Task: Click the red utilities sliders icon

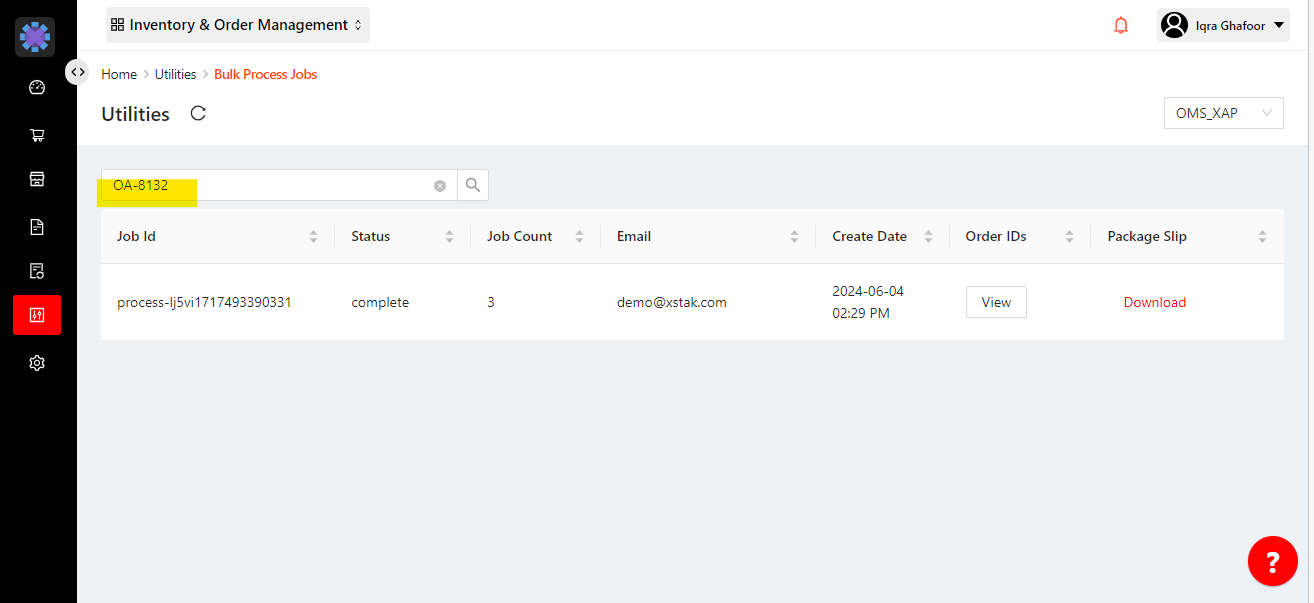Action: [37, 315]
